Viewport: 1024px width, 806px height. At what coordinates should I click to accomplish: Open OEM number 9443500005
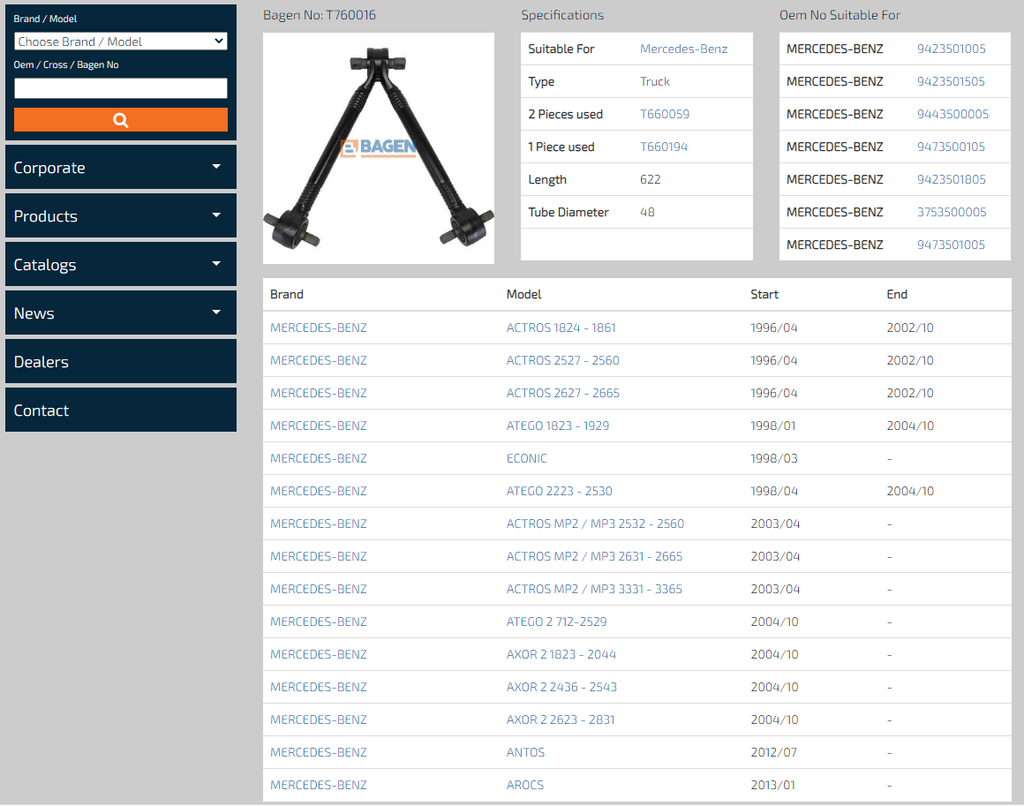pyautogui.click(x=953, y=114)
